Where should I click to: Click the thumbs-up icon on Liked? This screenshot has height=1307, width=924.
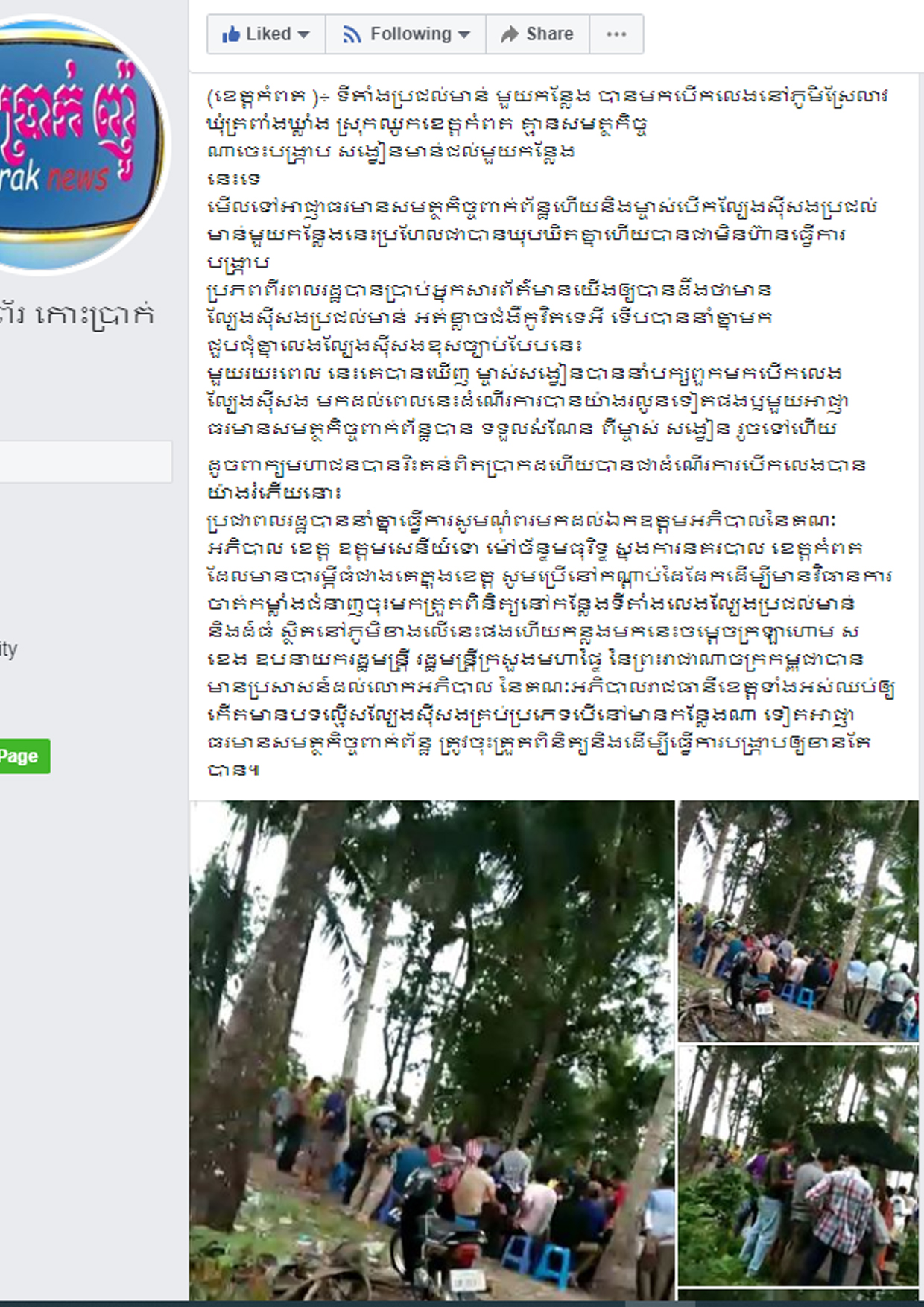[231, 34]
